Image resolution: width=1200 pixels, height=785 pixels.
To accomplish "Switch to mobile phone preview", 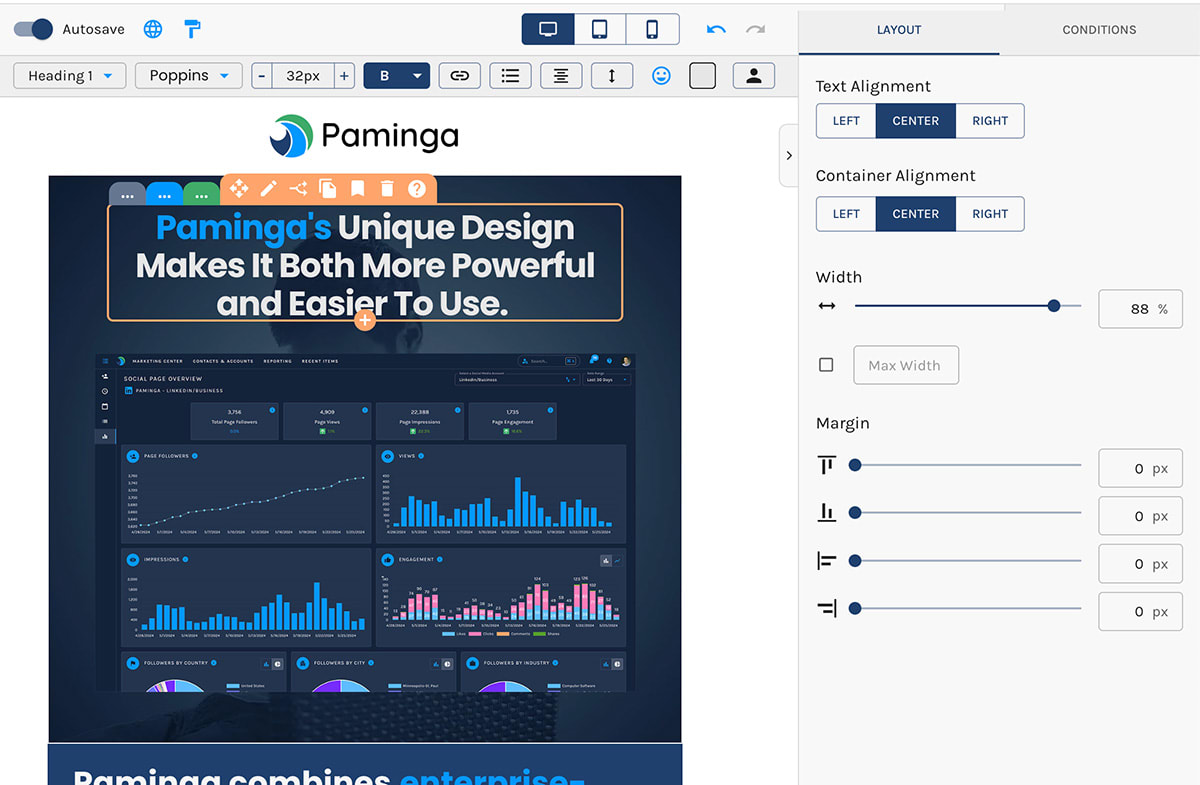I will click(x=652, y=29).
